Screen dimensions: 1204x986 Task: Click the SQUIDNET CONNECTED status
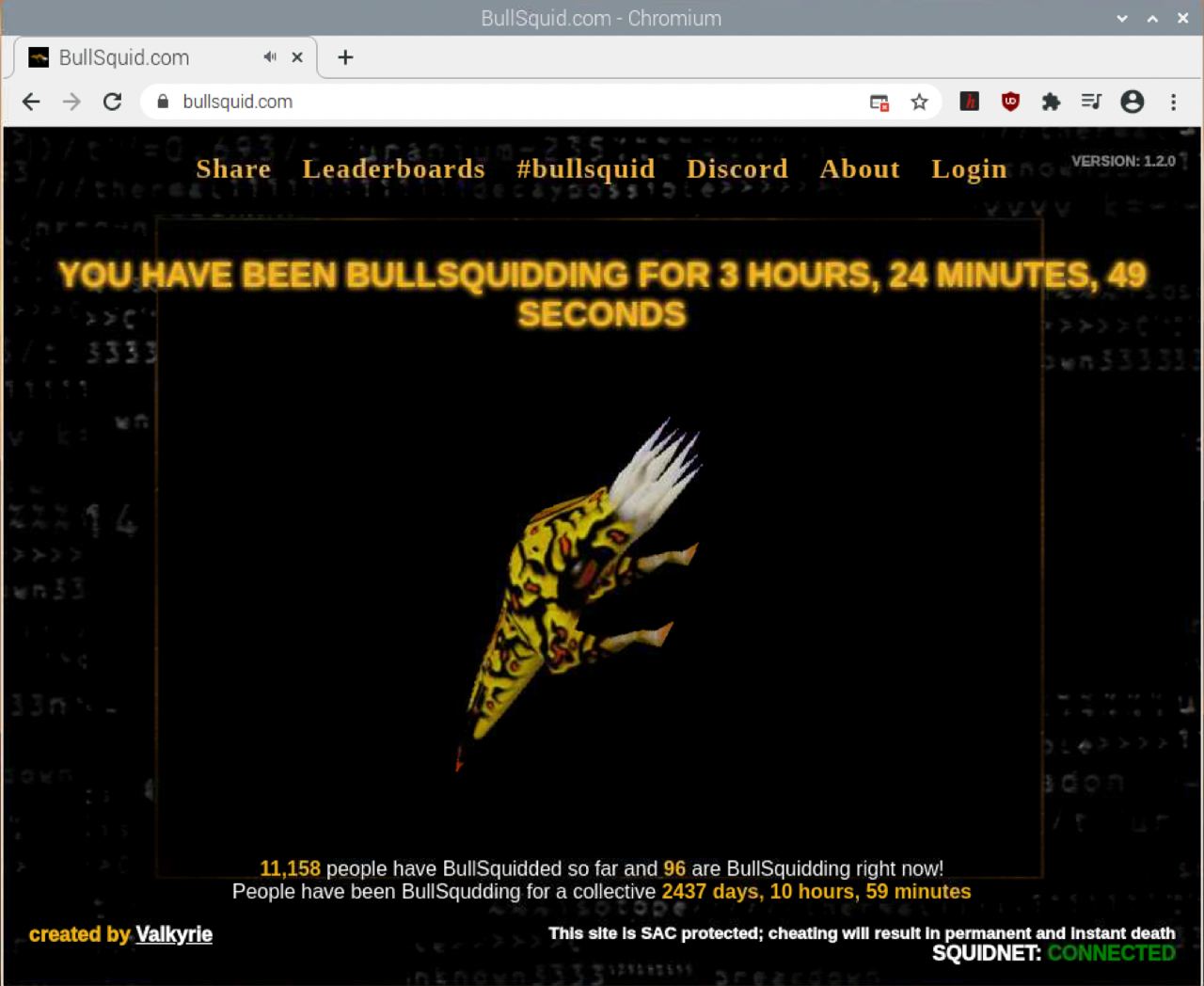click(x=1053, y=953)
